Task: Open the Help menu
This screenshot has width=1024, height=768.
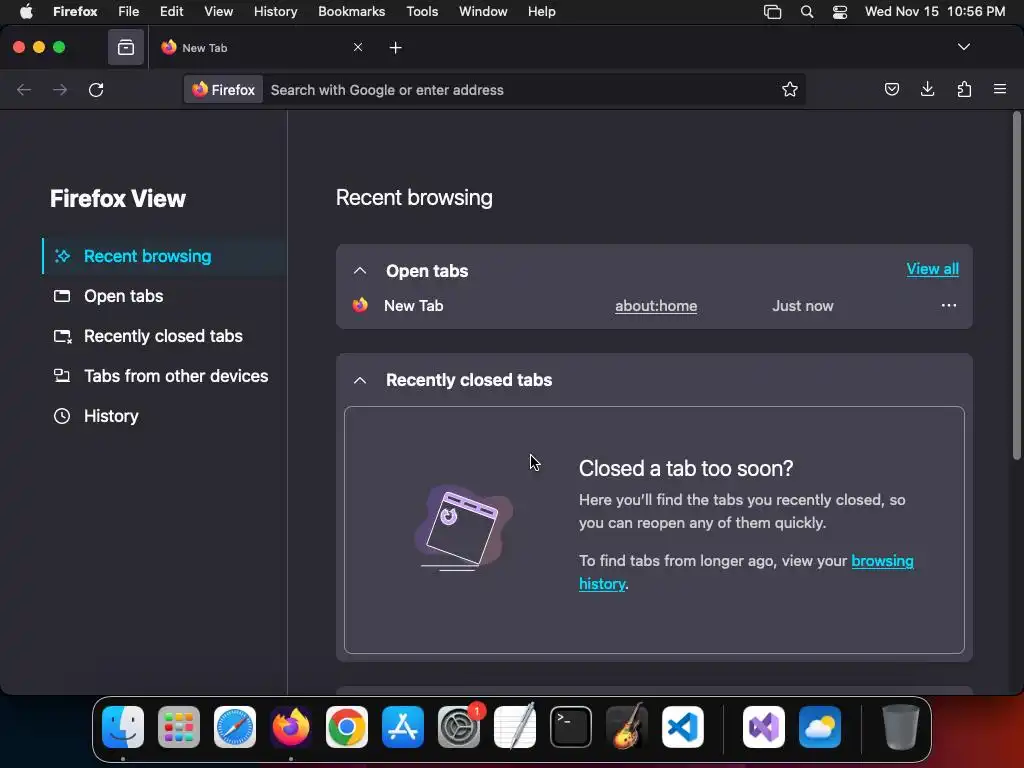Action: [x=541, y=12]
